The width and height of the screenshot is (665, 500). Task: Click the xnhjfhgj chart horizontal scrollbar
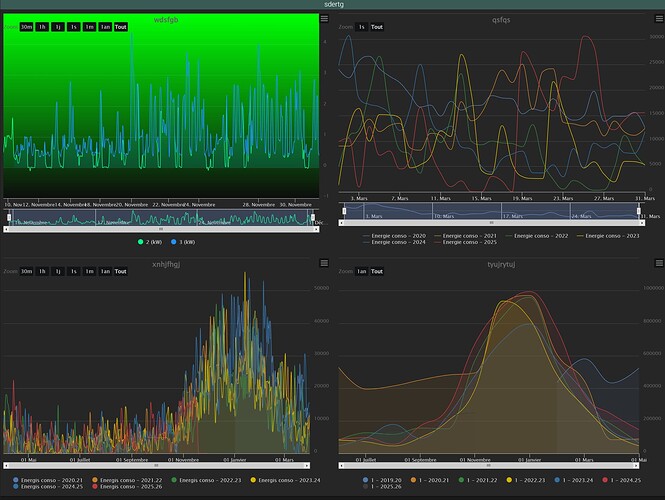(155, 465)
